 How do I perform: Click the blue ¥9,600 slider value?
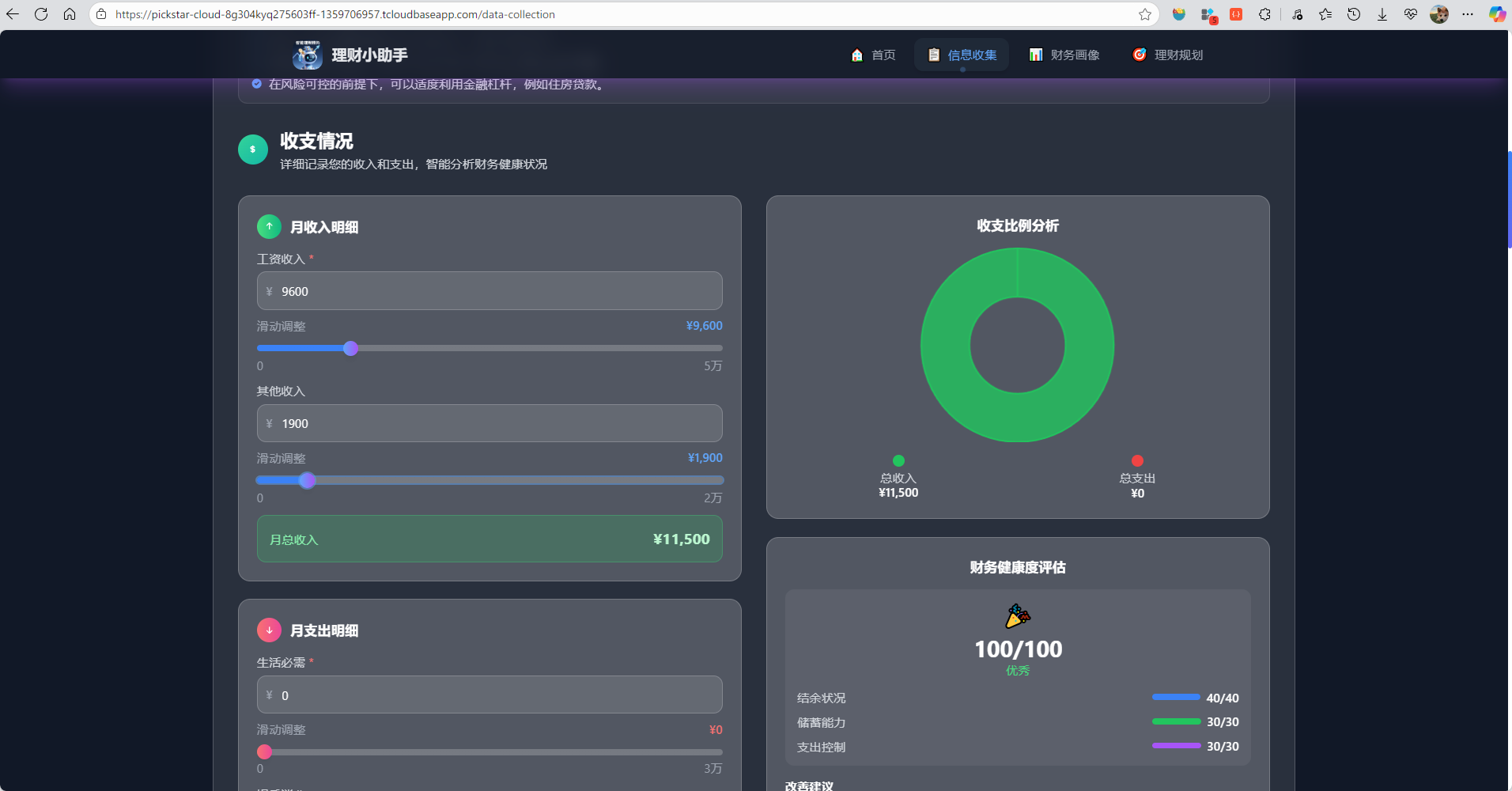click(x=704, y=326)
